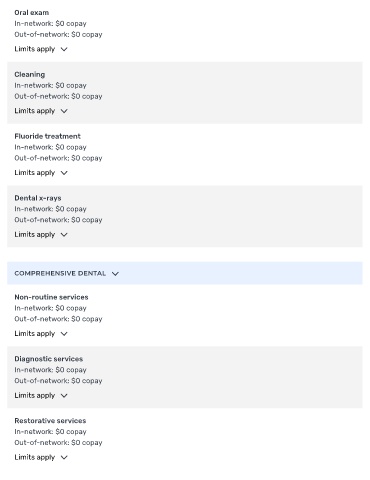Click chevron icon beside Fluoride treatment limits
This screenshot has width=370, height=480.
click(x=64, y=173)
